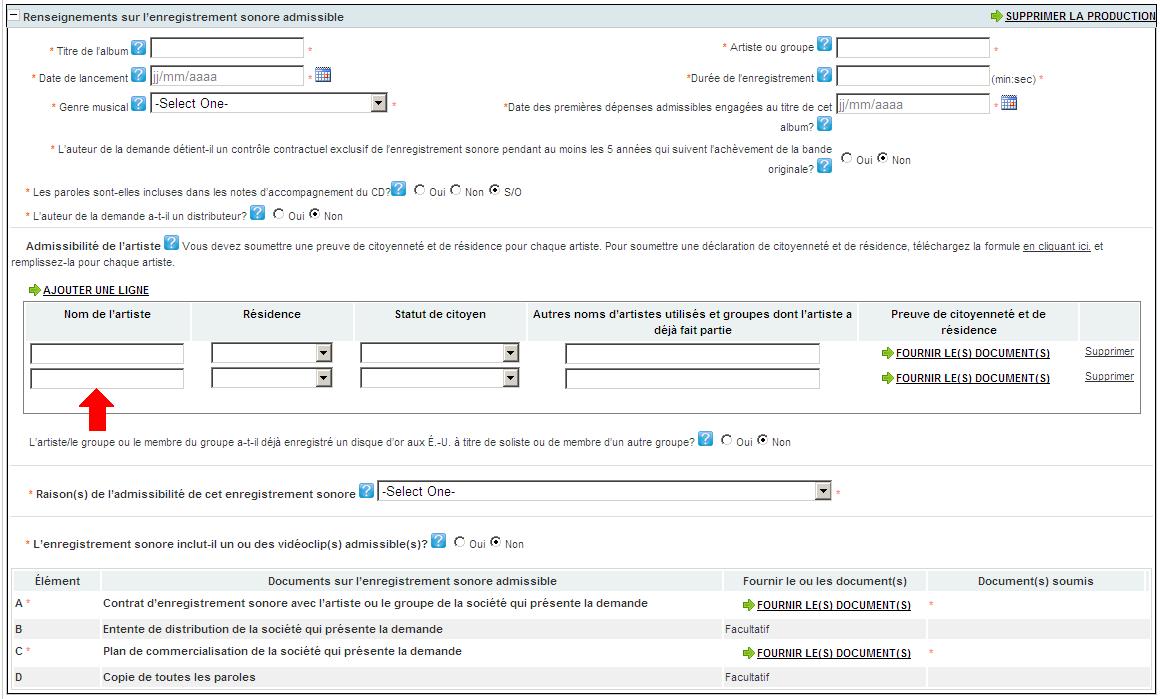1160x699 pixels.
Task: Click Supprimer in first artist row
Action: tap(1109, 351)
